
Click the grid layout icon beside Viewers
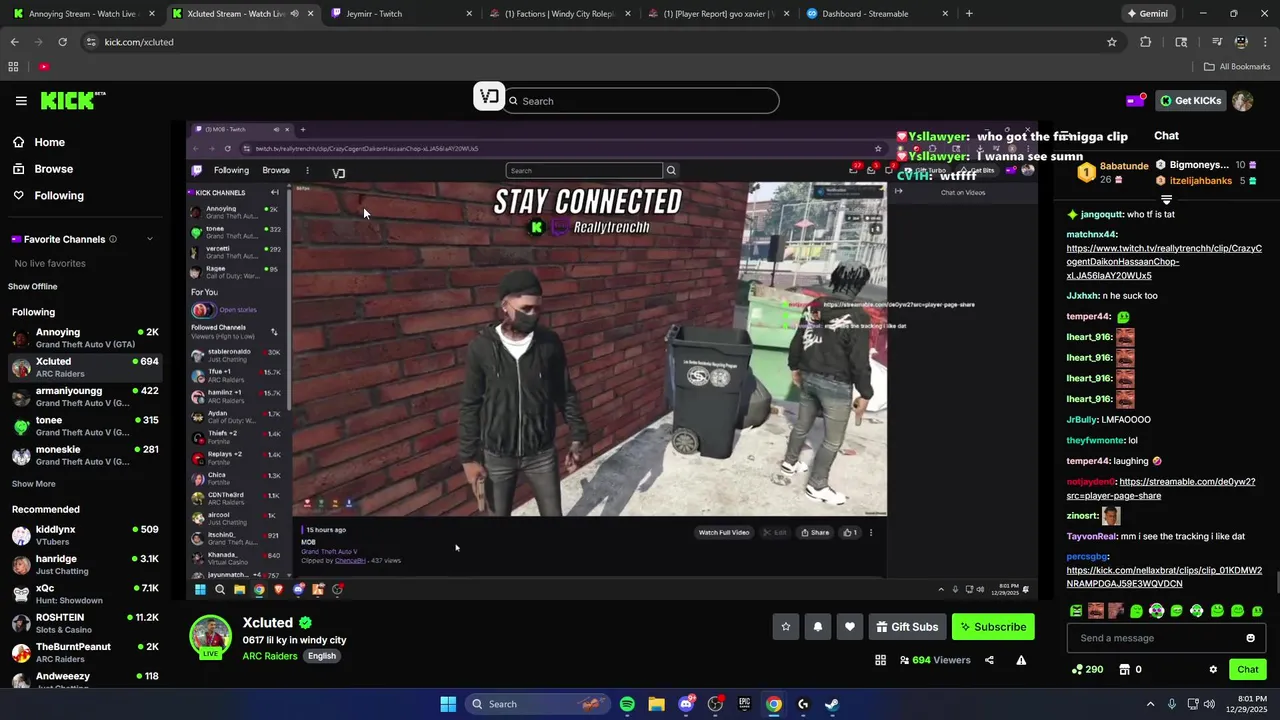[880, 660]
